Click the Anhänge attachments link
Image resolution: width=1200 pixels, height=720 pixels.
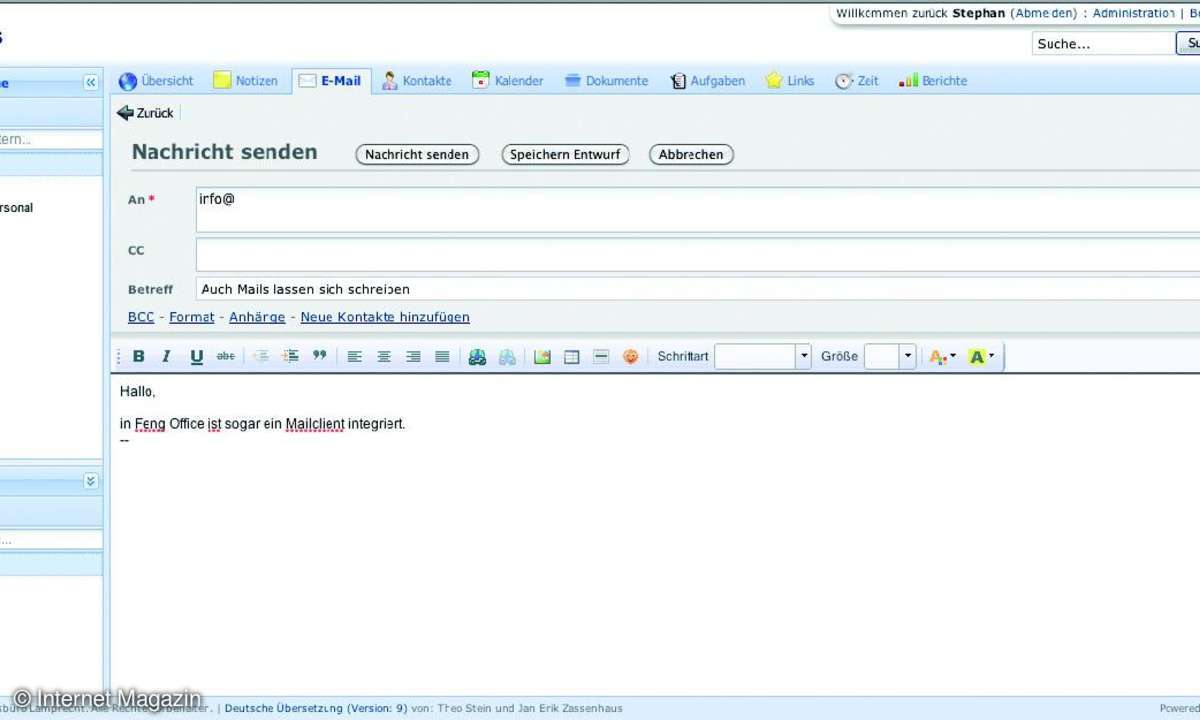click(x=257, y=317)
